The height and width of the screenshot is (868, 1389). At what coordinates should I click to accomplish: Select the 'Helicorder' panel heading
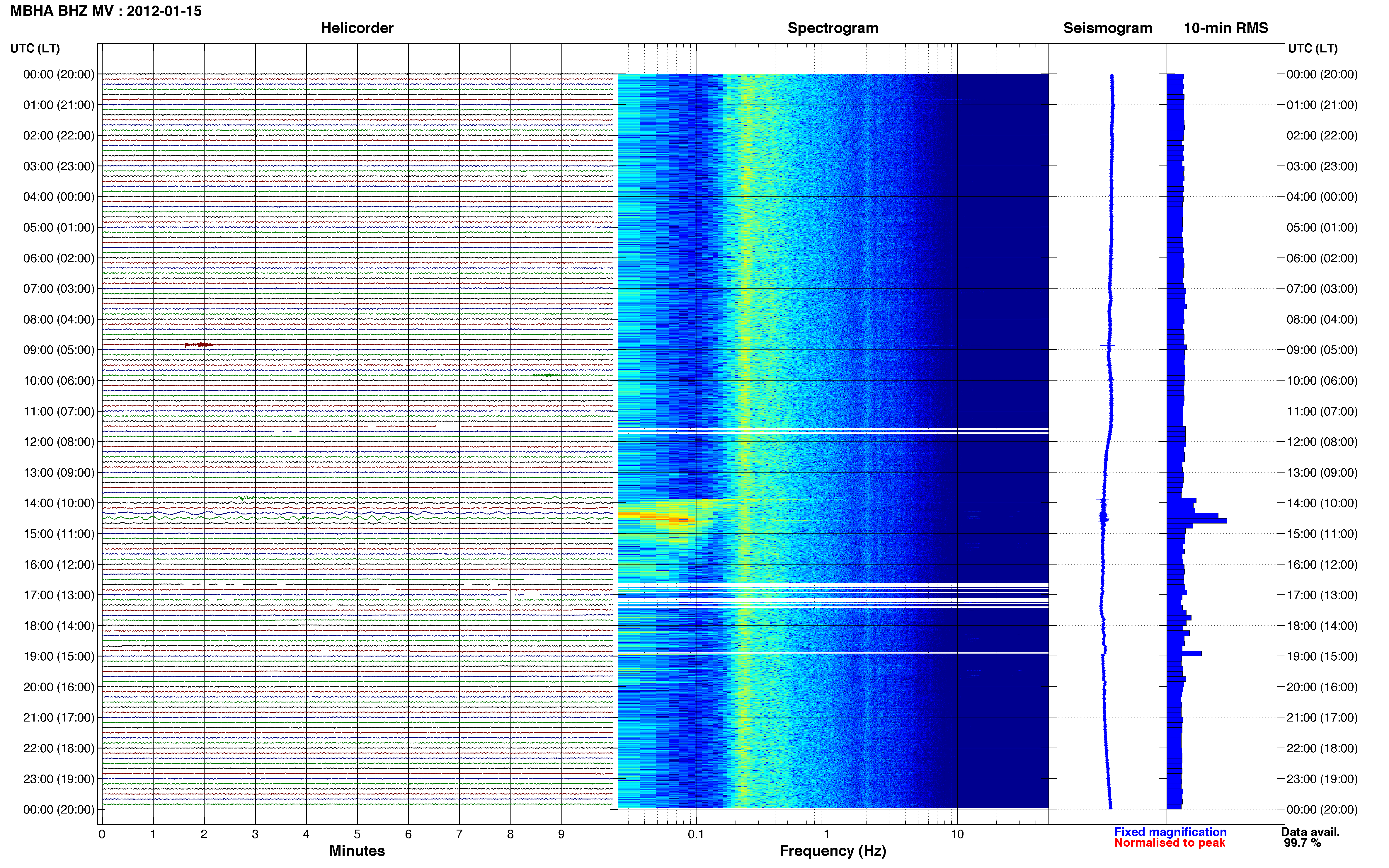coord(357,28)
